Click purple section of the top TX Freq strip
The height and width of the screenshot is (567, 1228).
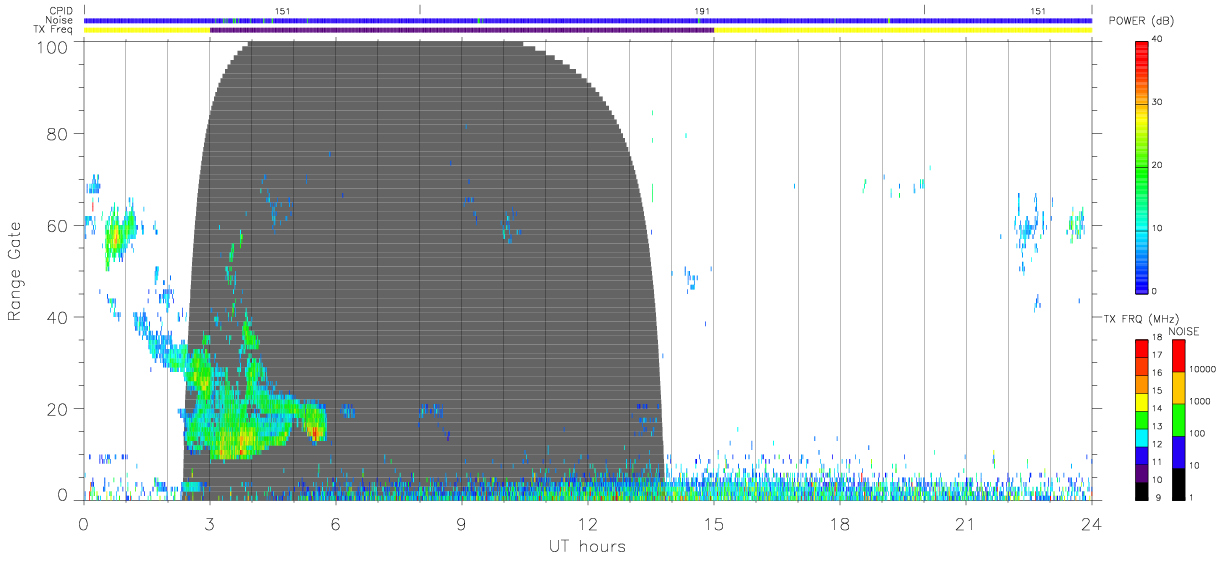462,30
